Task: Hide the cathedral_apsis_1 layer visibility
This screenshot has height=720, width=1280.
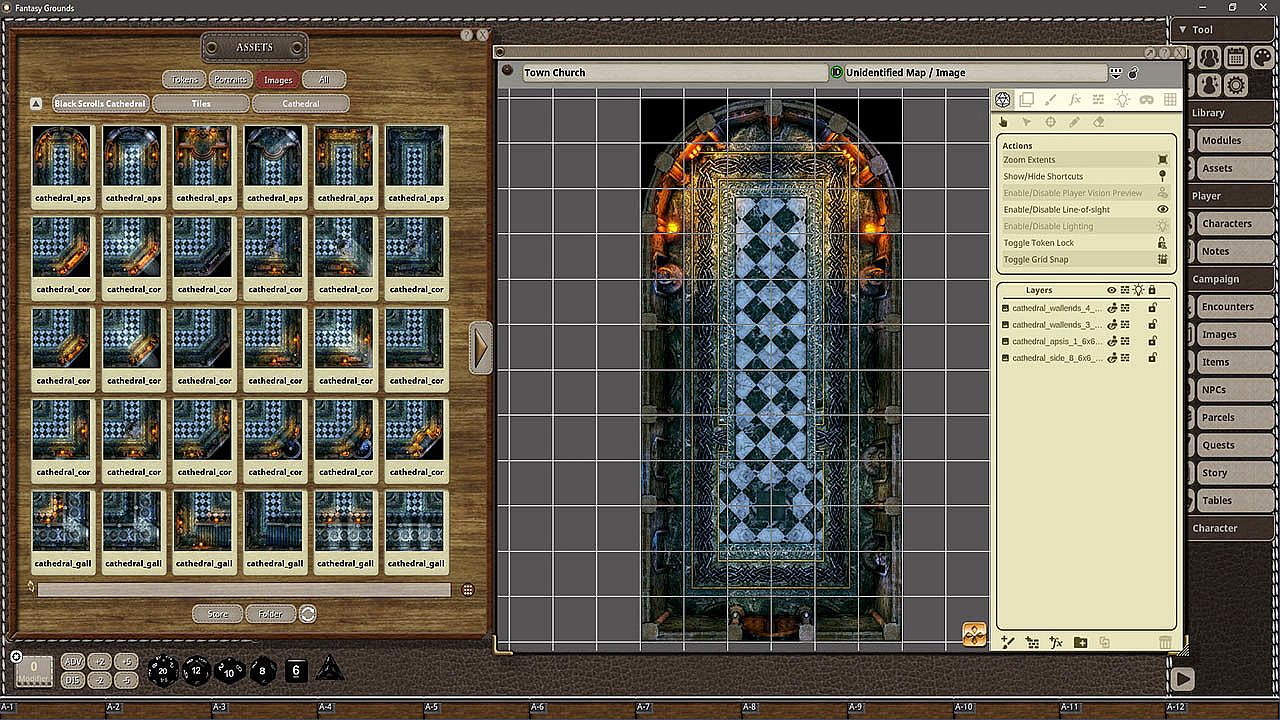Action: point(1112,341)
